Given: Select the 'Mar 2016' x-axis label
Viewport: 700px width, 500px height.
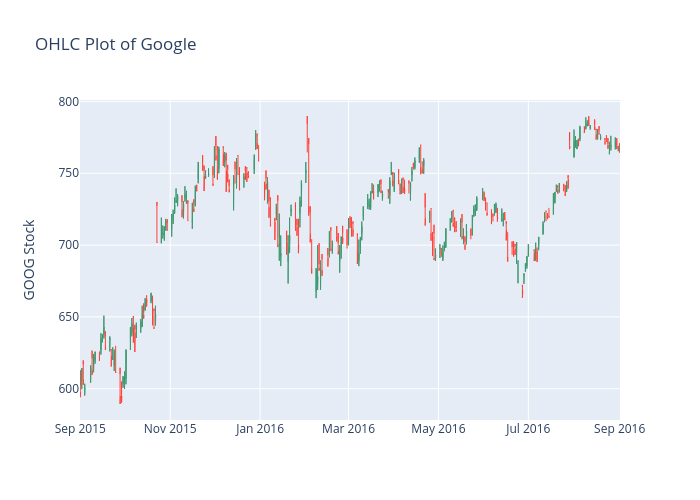Looking at the screenshot, I should 347,429.
